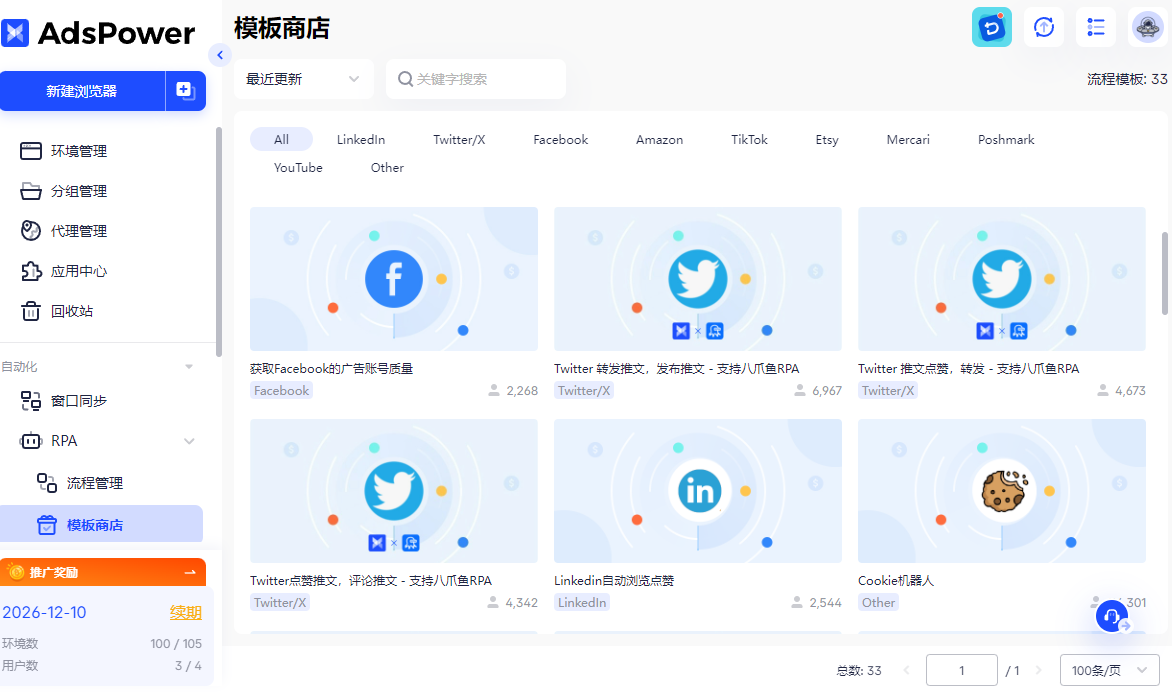Click the customer support headset button

[x=1112, y=616]
